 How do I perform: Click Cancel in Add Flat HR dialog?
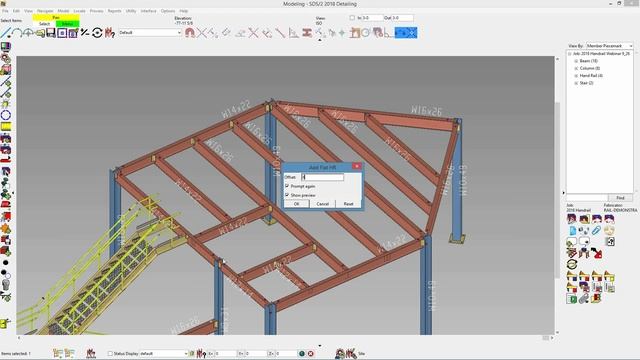[322, 204]
